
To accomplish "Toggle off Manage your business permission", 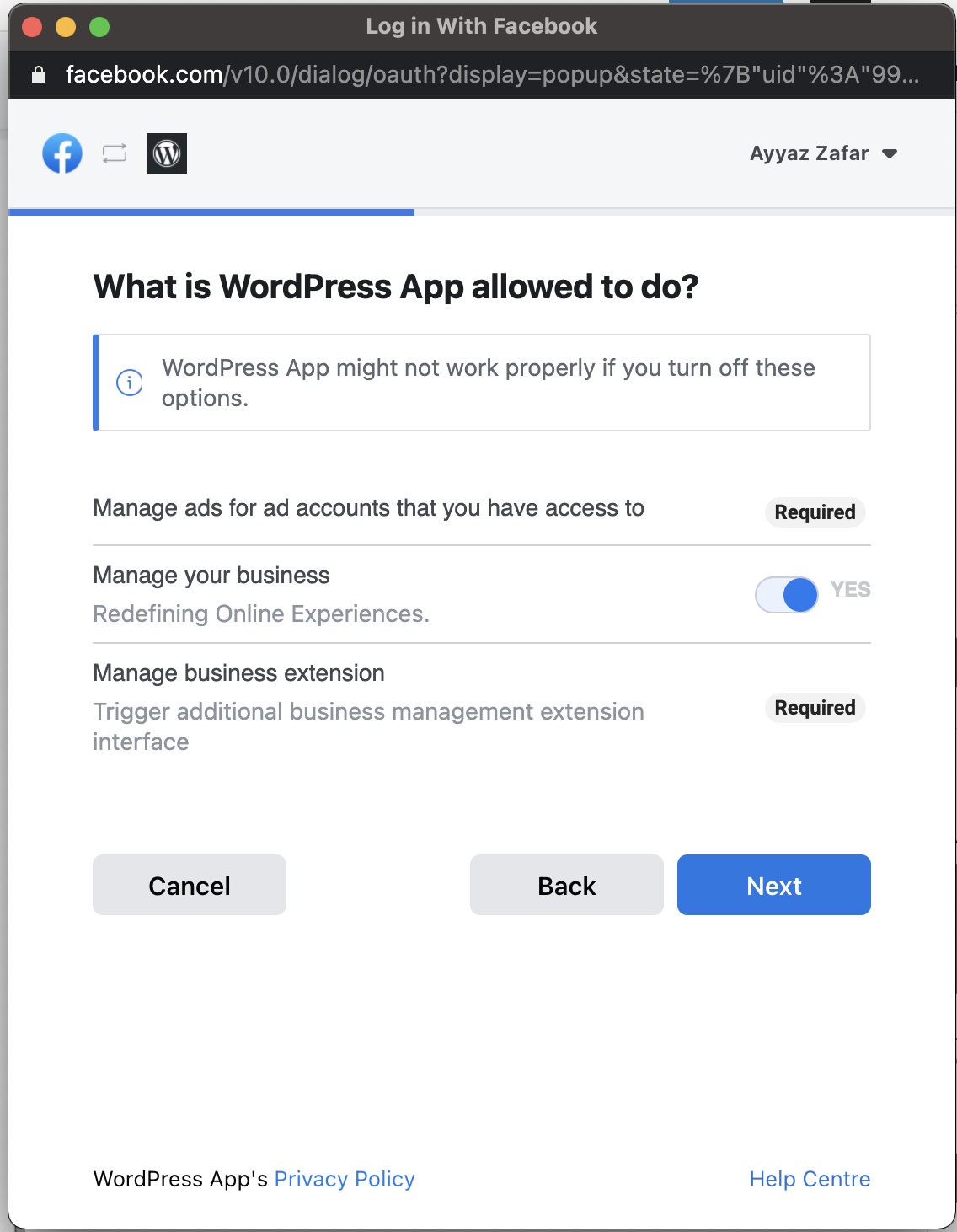I will 787,595.
